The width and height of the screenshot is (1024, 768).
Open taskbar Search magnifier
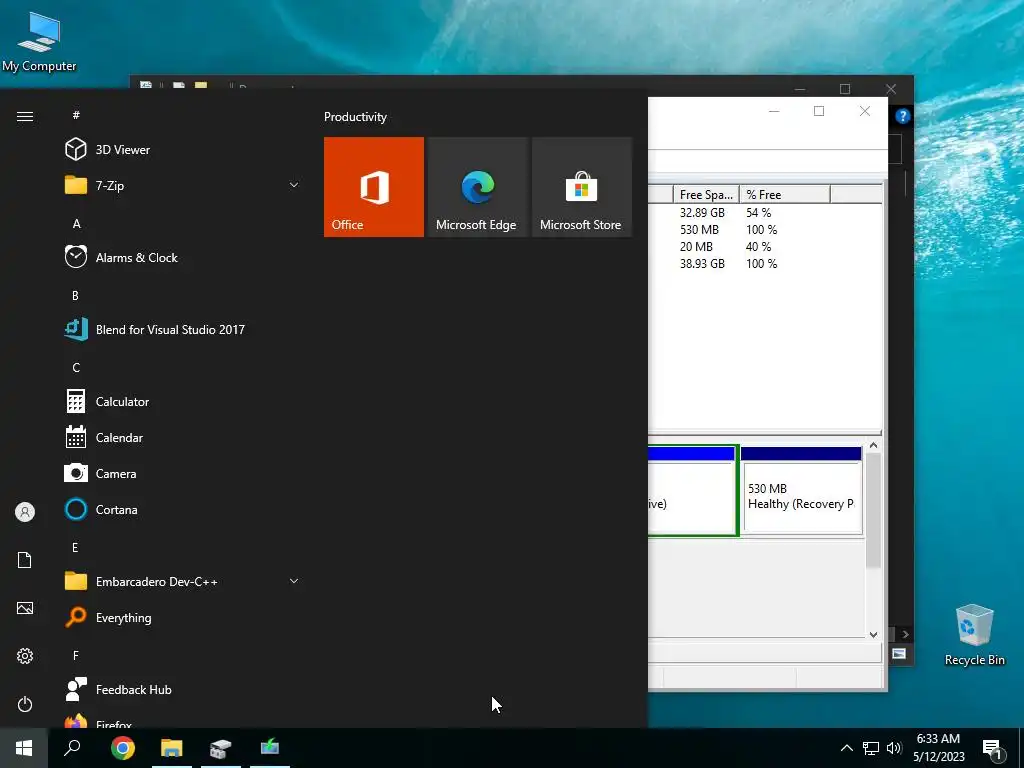pos(72,748)
